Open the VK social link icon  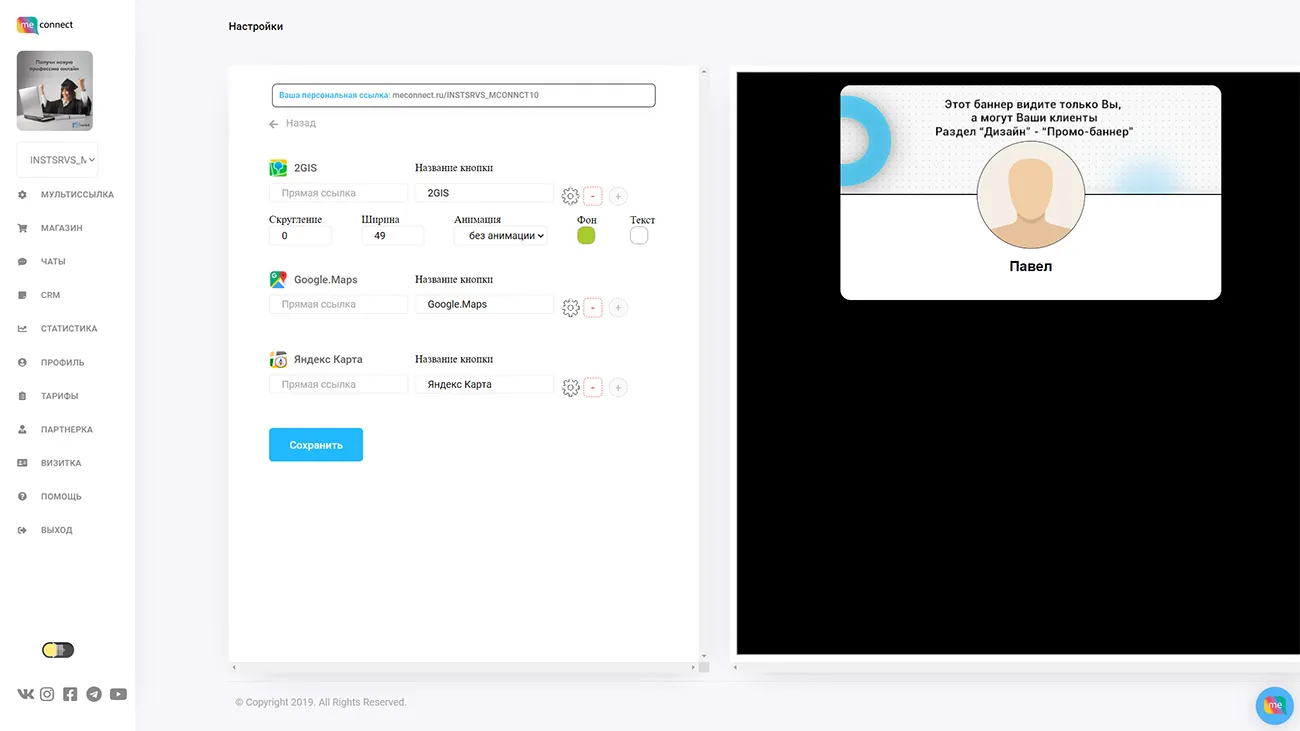coord(25,694)
